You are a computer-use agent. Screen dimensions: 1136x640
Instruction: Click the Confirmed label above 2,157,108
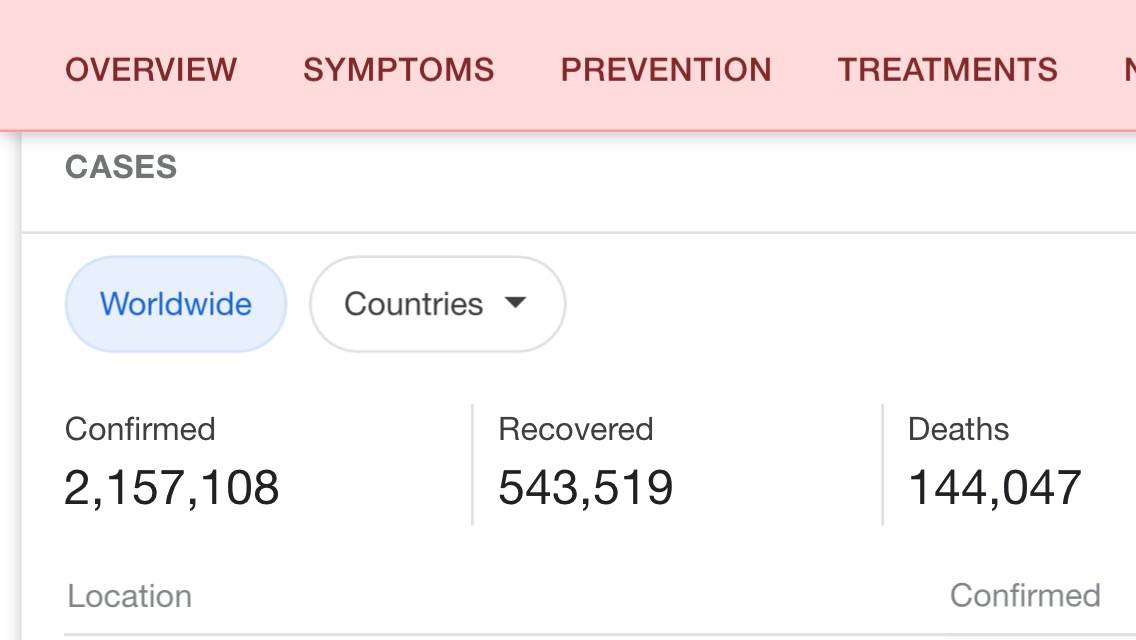(x=140, y=429)
